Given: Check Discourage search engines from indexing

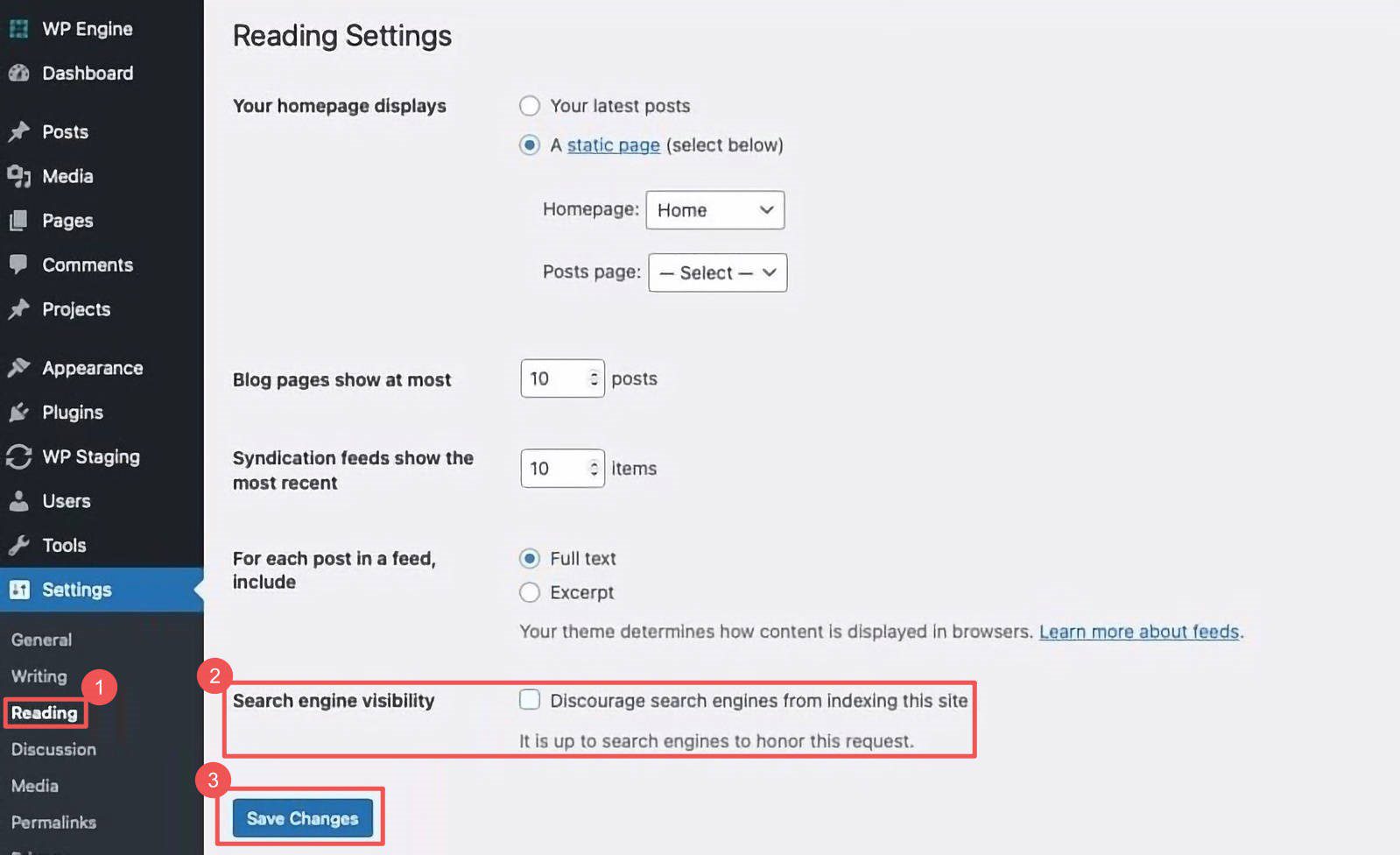Looking at the screenshot, I should coord(530,700).
